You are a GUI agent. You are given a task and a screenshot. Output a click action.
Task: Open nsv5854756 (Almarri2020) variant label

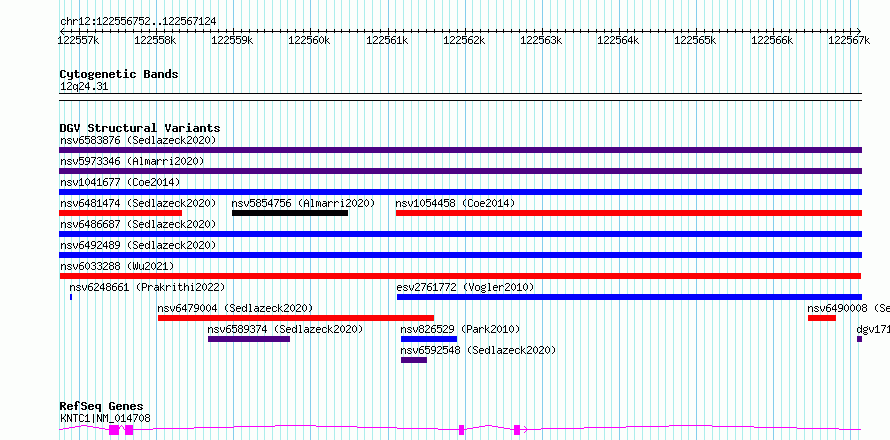pos(304,203)
